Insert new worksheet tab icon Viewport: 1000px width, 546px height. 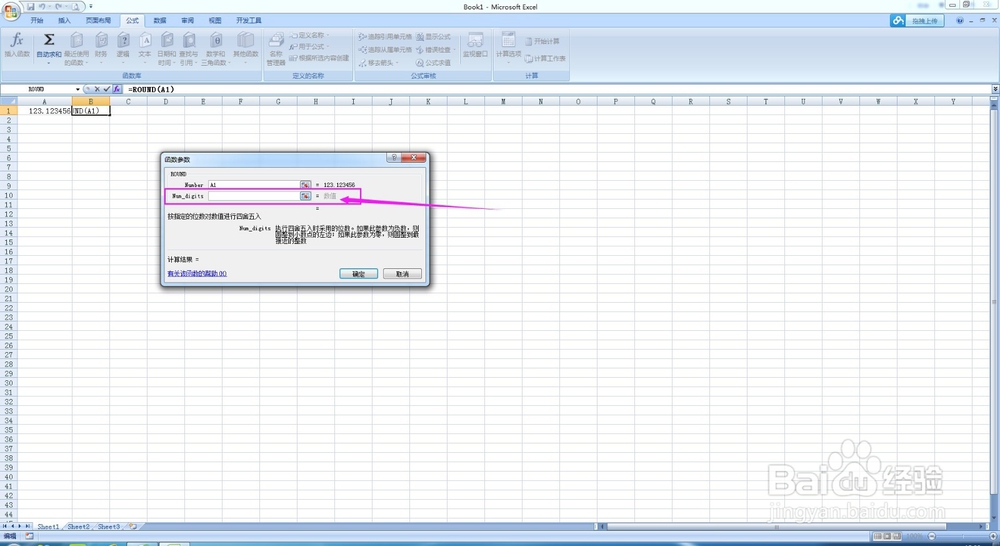coord(133,527)
